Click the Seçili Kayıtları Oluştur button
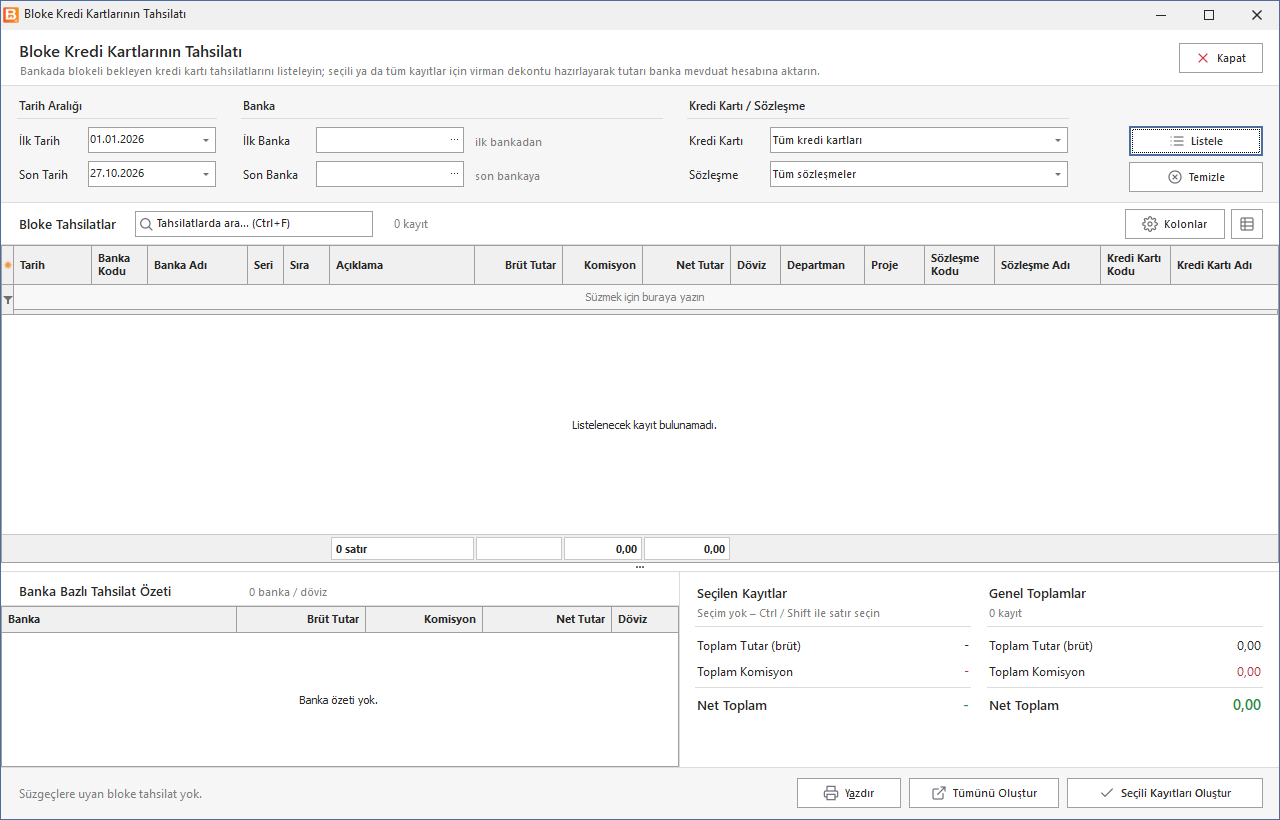Viewport: 1280px width, 820px height. pos(1165,793)
